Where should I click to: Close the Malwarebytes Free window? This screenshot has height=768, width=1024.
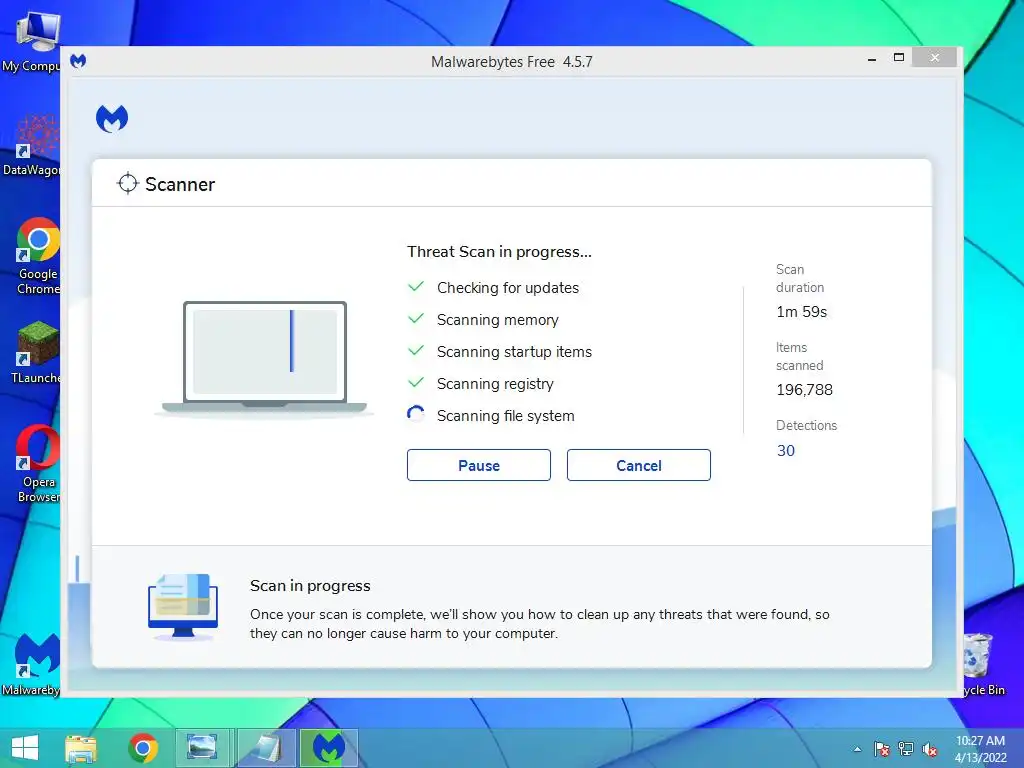tap(935, 57)
